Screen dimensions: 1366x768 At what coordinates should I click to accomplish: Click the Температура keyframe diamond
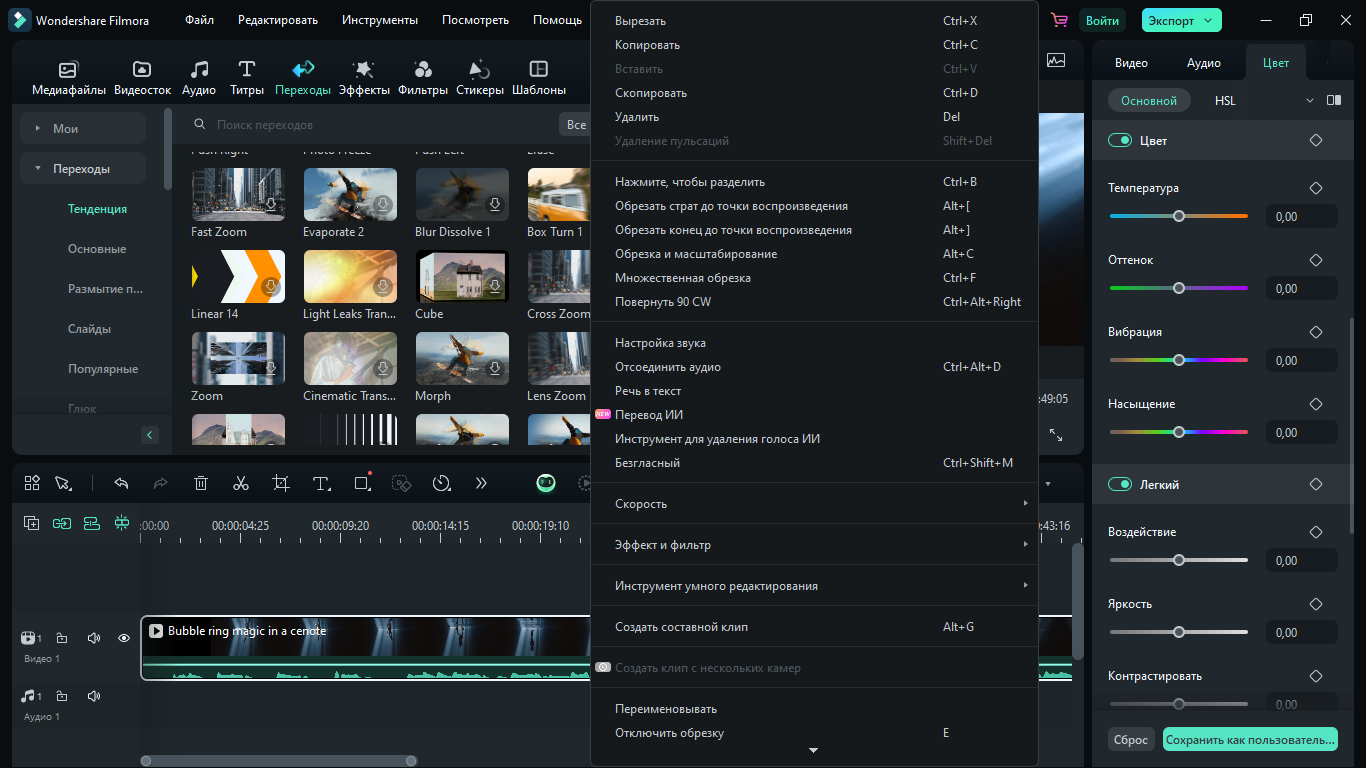click(1316, 188)
